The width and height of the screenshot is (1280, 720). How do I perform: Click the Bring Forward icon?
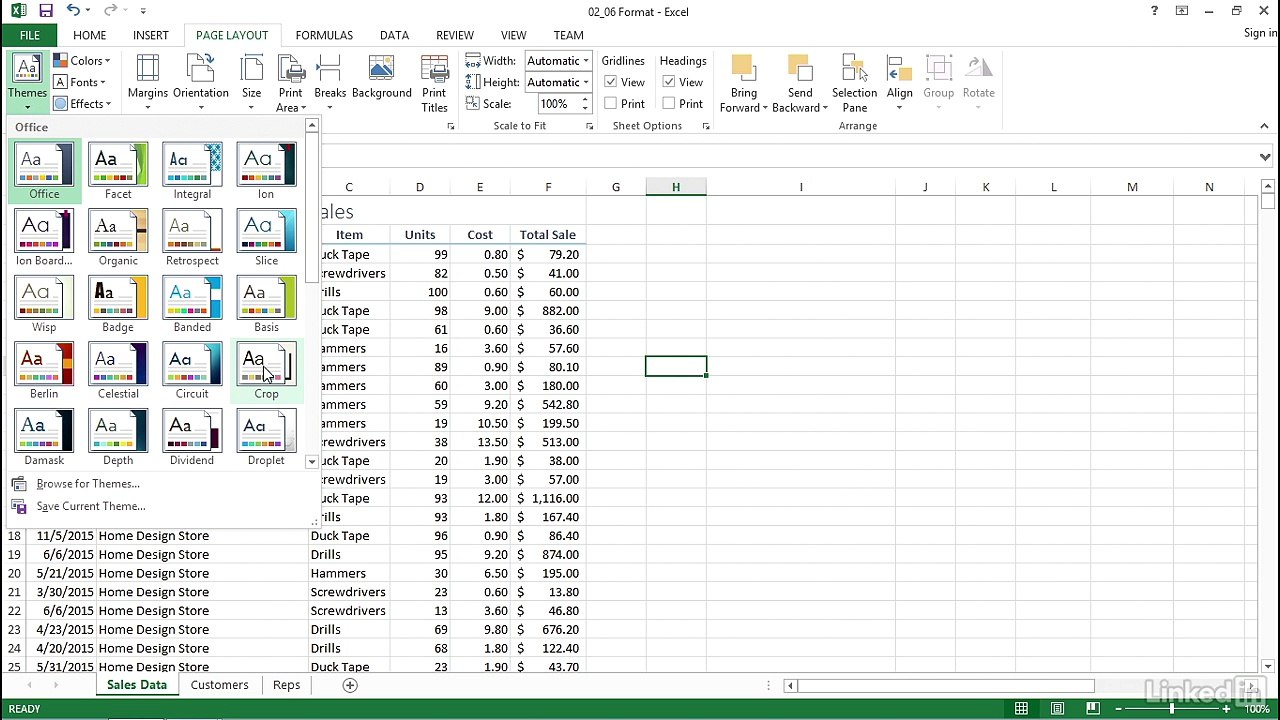(744, 70)
